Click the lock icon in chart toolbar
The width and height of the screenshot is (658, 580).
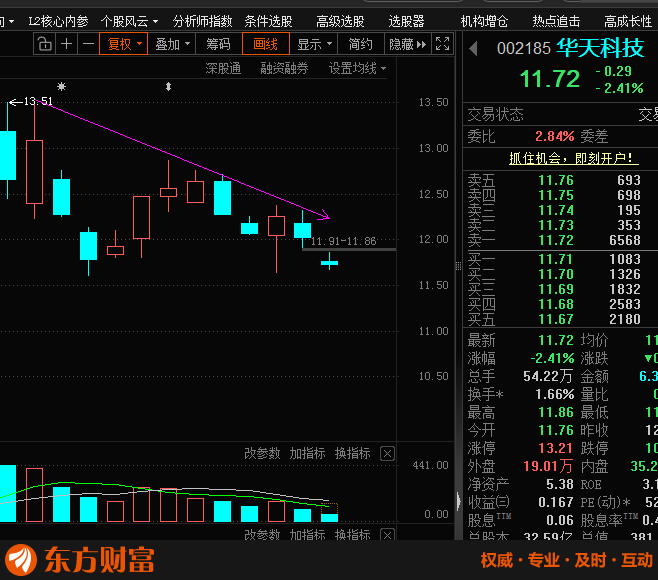point(44,44)
